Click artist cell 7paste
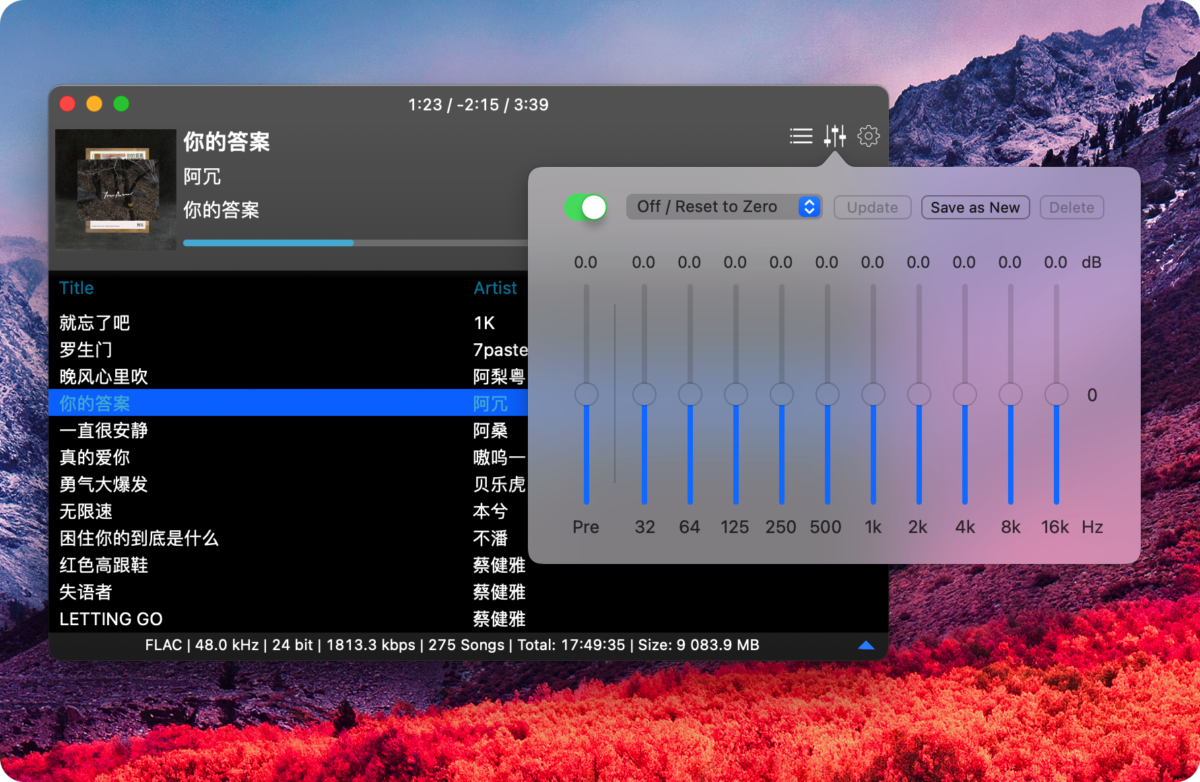Viewport: 1200px width, 782px height. (500, 350)
